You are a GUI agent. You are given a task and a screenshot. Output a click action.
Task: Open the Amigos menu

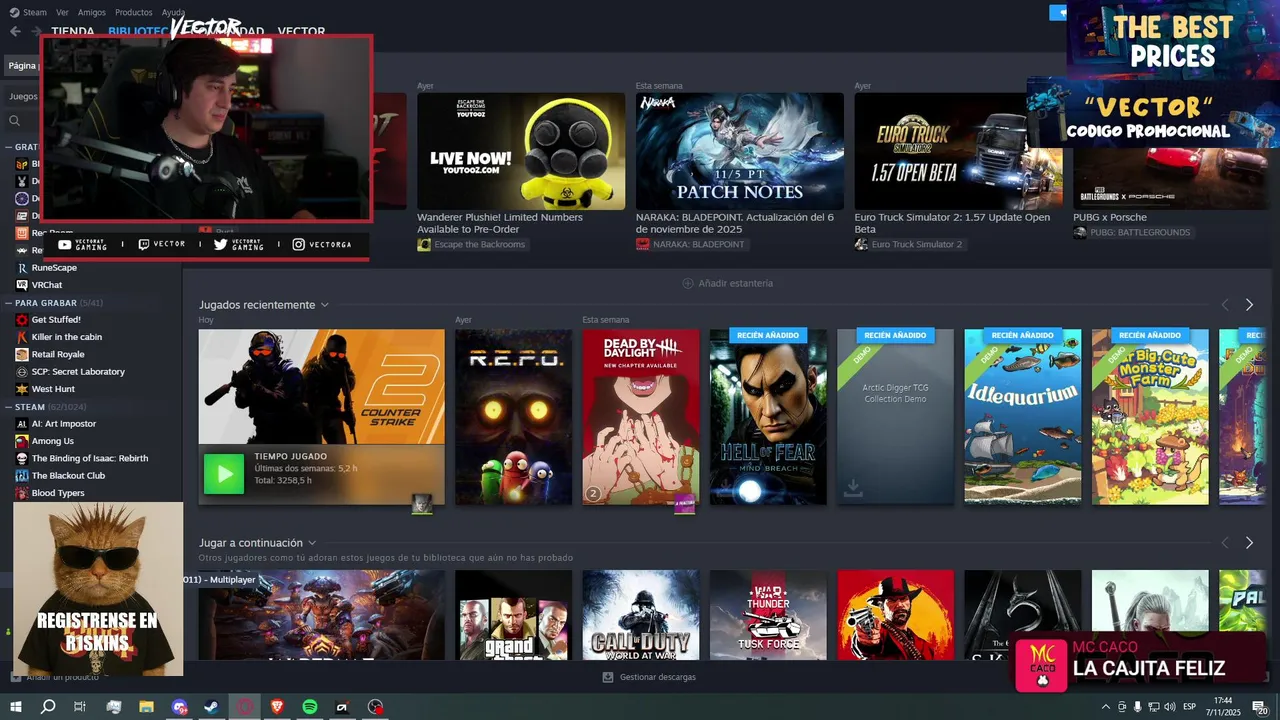click(92, 13)
